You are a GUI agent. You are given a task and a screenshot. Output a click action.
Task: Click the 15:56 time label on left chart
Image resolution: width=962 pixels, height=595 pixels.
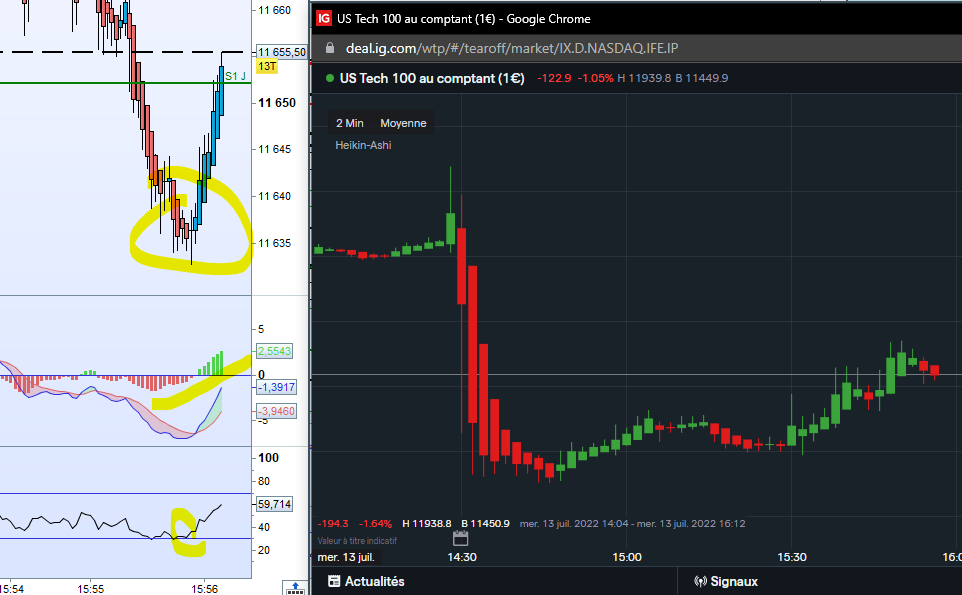(204, 589)
